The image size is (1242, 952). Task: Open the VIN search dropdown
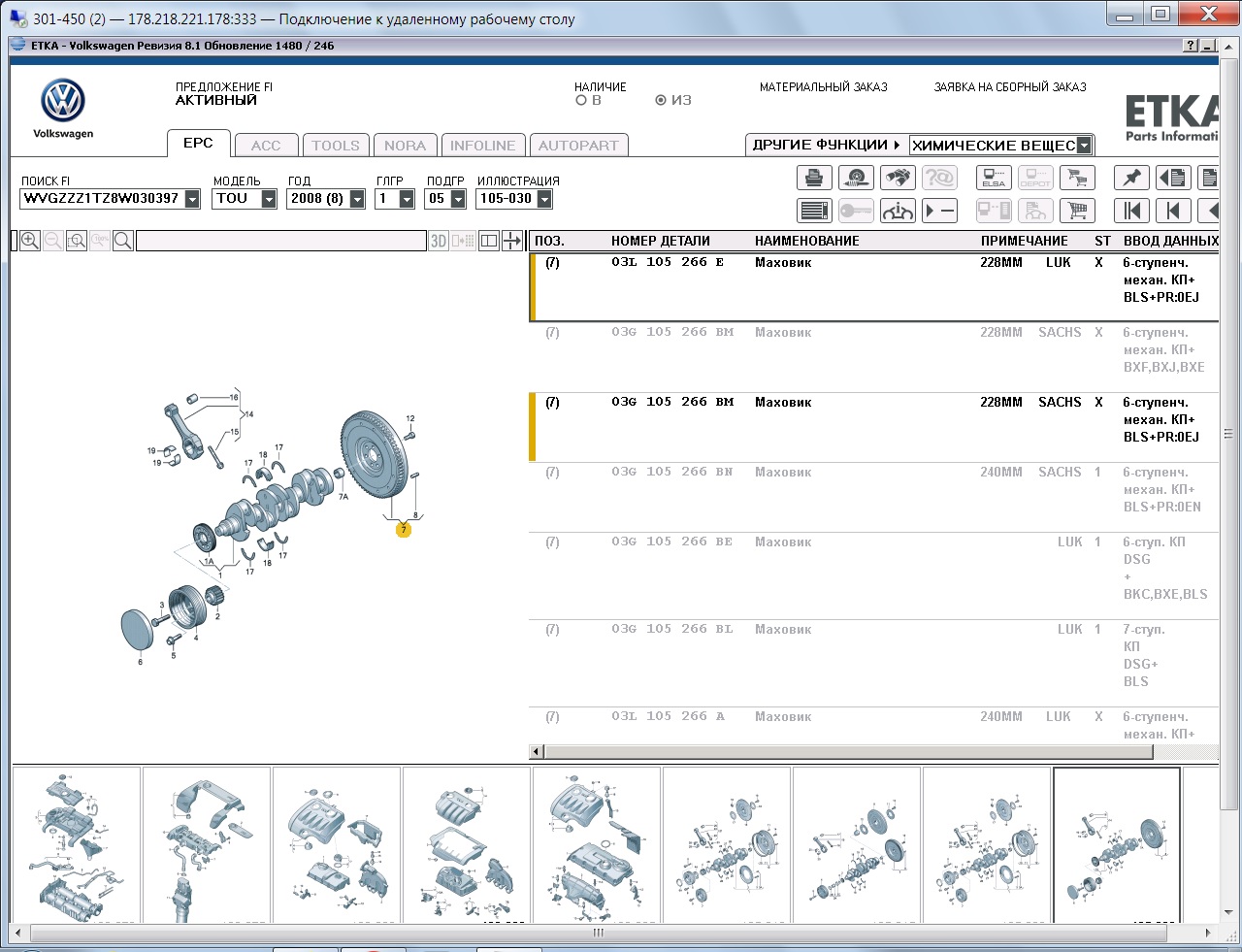click(192, 199)
